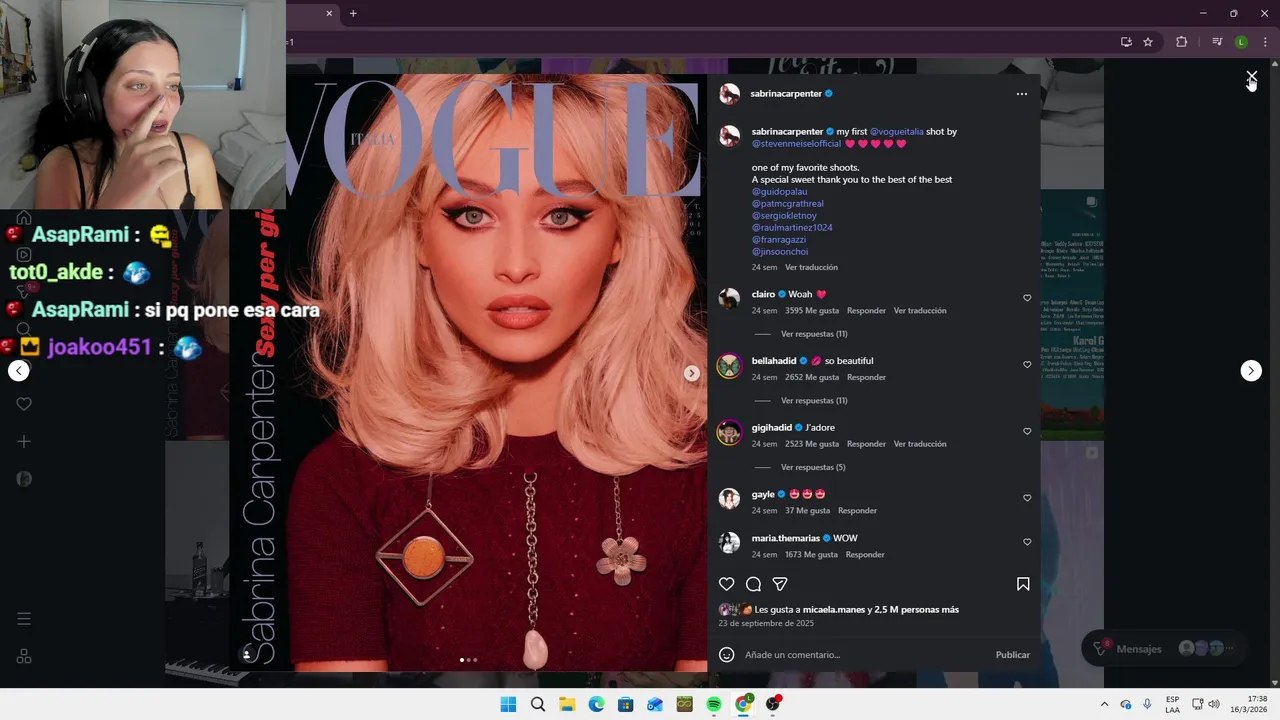
Task: Translate gigihadid's comment
Action: pyautogui.click(x=920, y=444)
